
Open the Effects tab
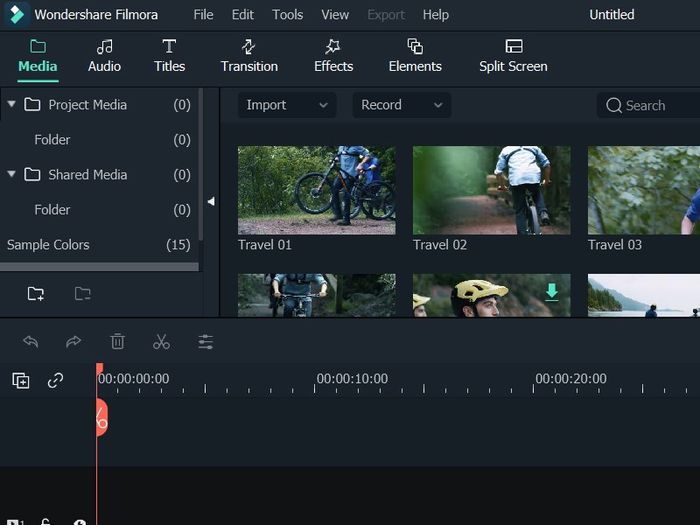click(333, 56)
